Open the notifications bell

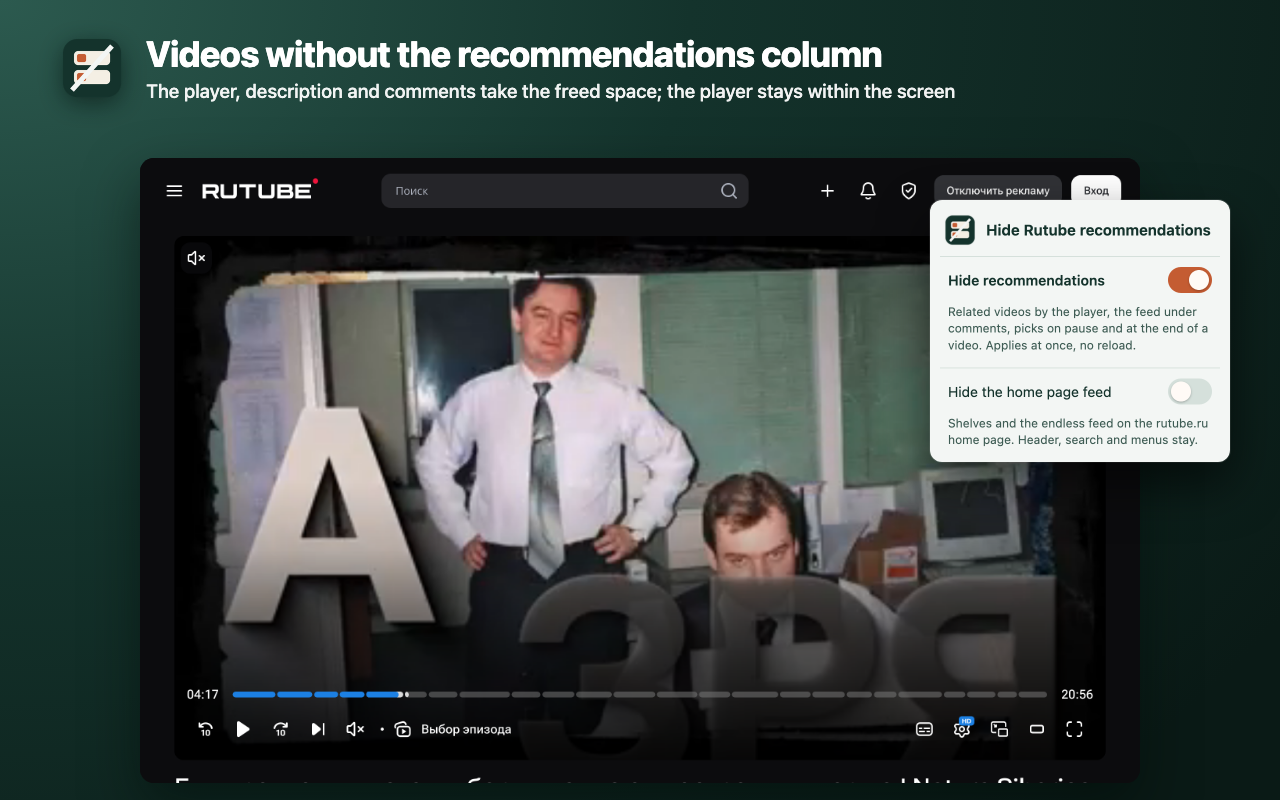[x=868, y=191]
